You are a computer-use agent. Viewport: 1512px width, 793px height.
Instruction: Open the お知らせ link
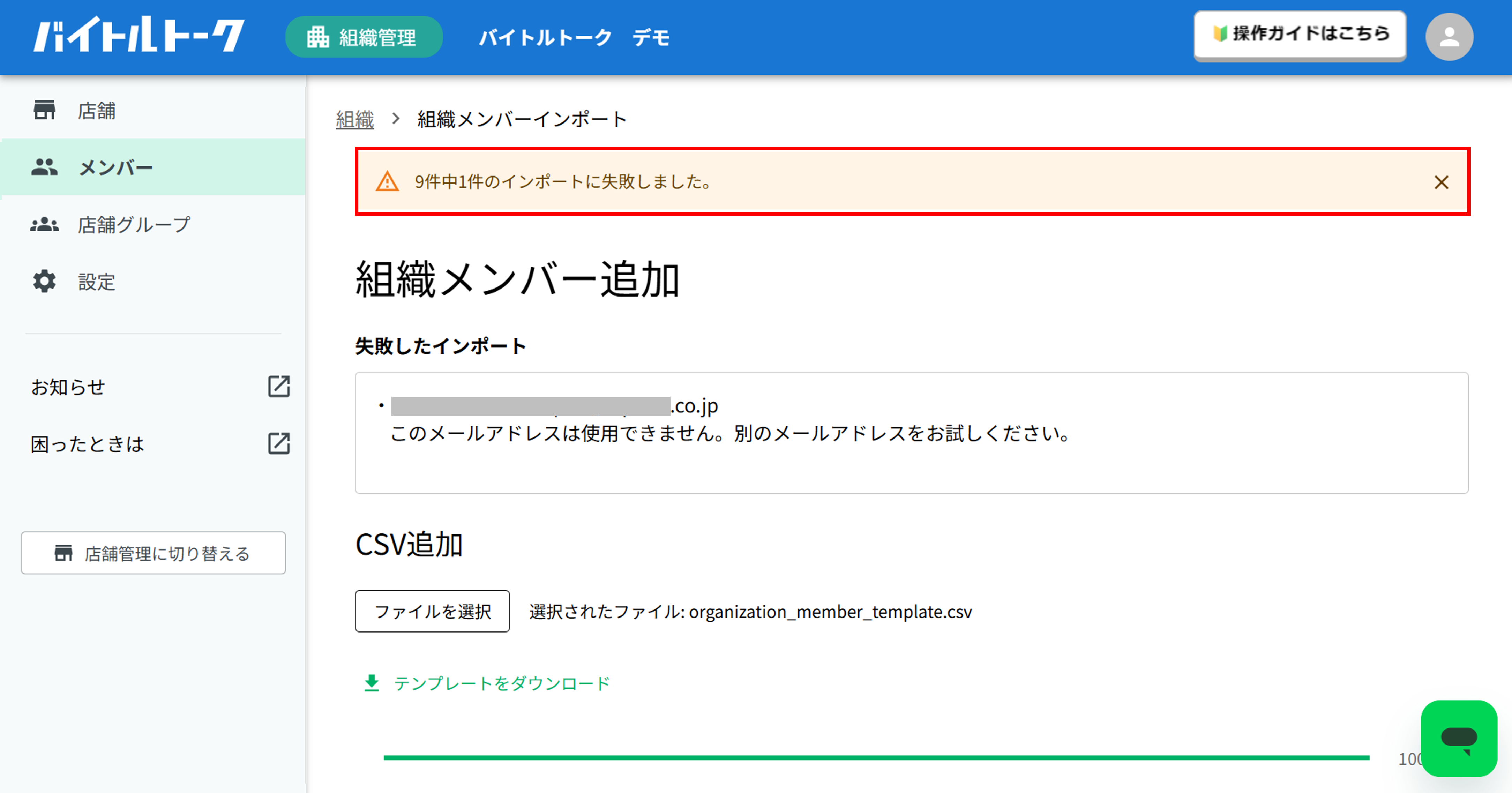(x=68, y=387)
